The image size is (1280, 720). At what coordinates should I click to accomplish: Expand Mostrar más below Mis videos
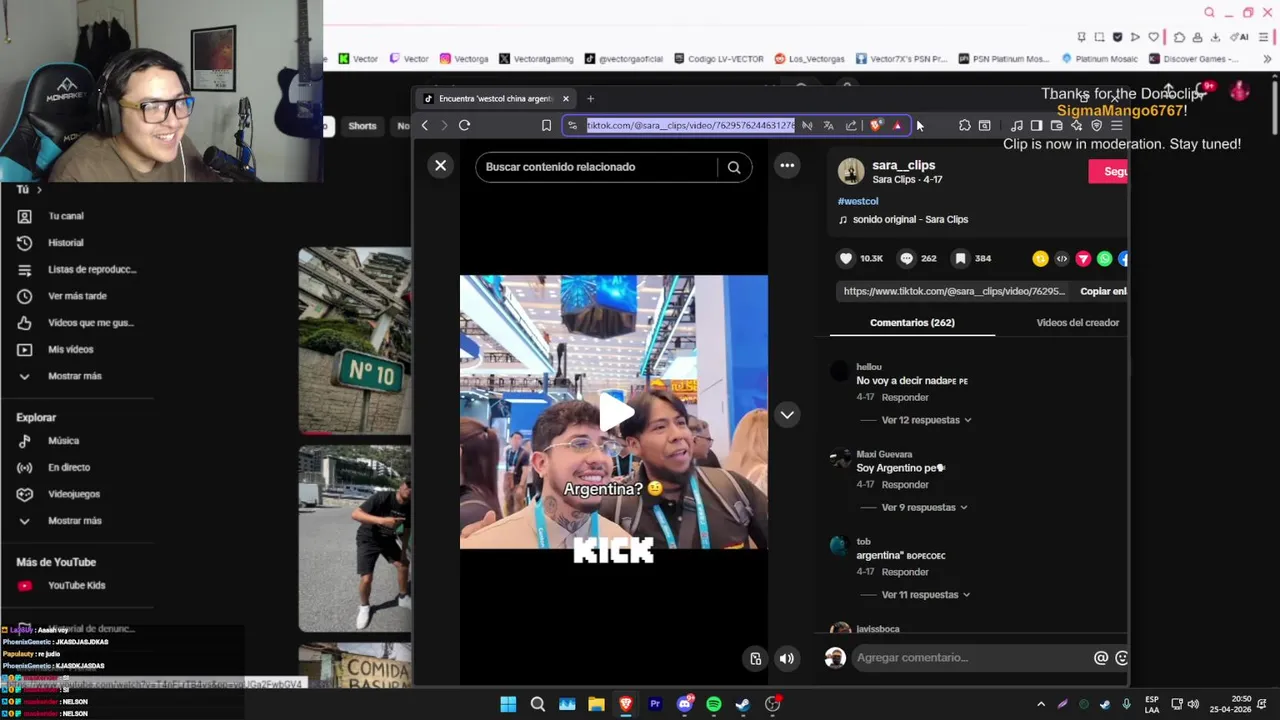[x=75, y=376]
